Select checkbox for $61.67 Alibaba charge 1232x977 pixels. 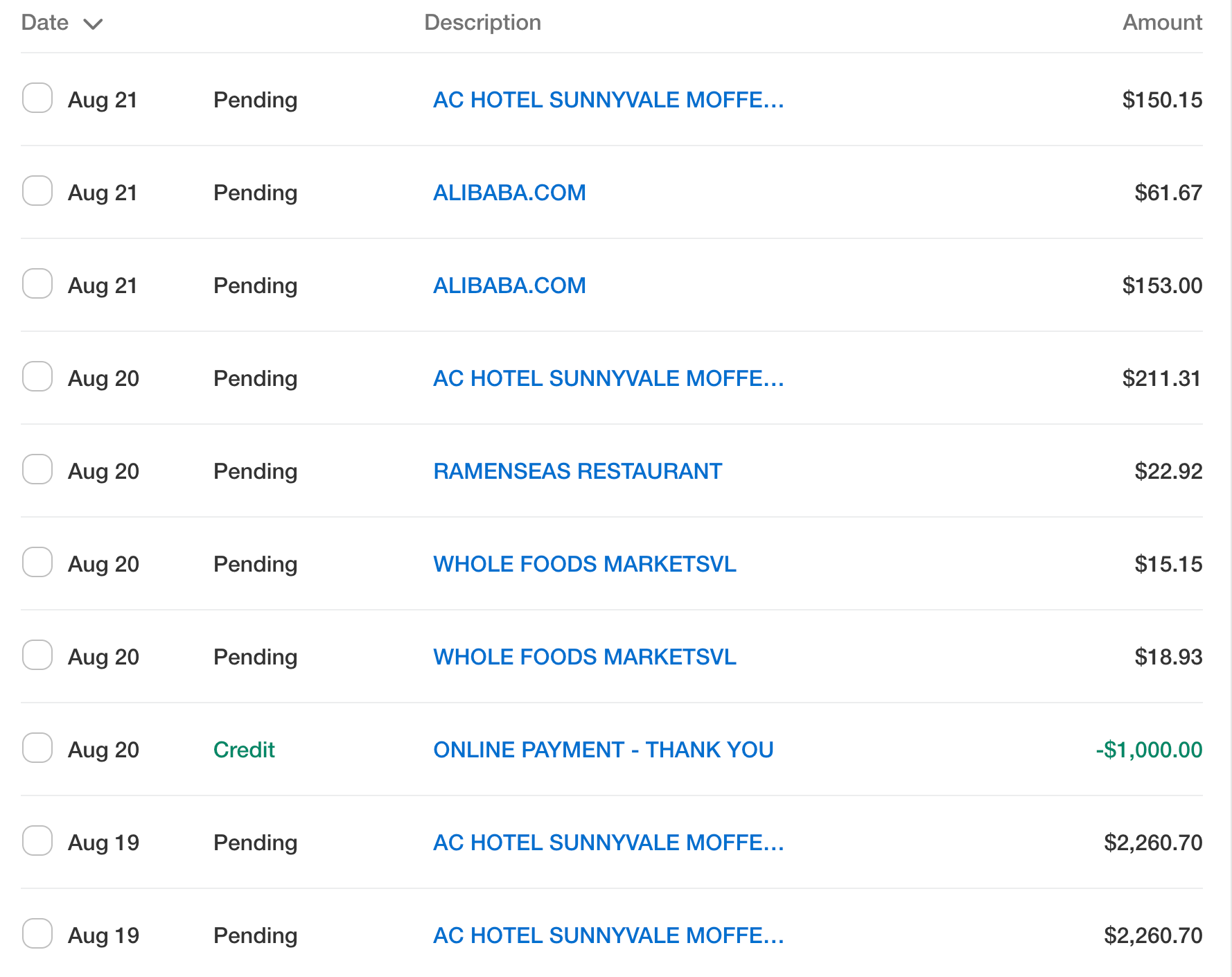pos(37,191)
